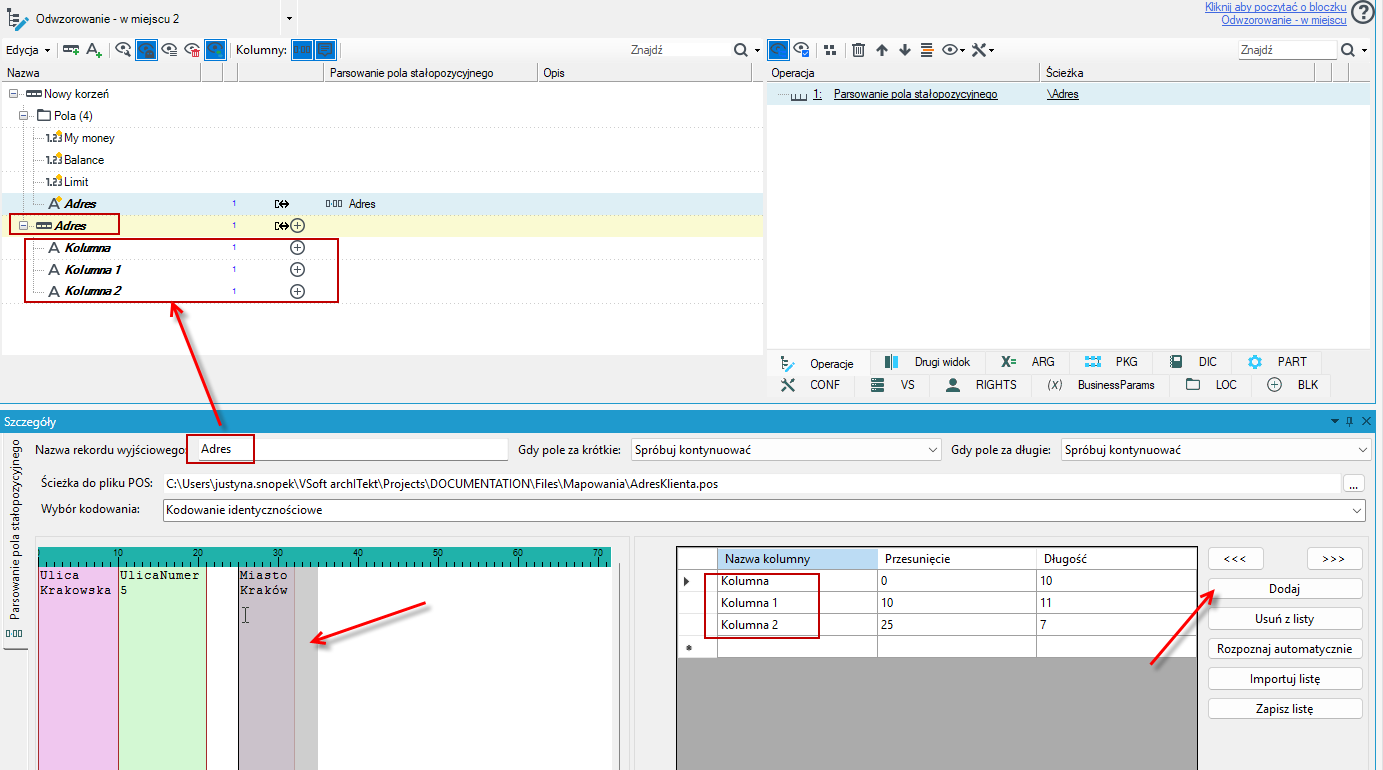Screen dimensions: 1383x770
Task: Click the eye with trash bin icon
Action: coord(193,49)
